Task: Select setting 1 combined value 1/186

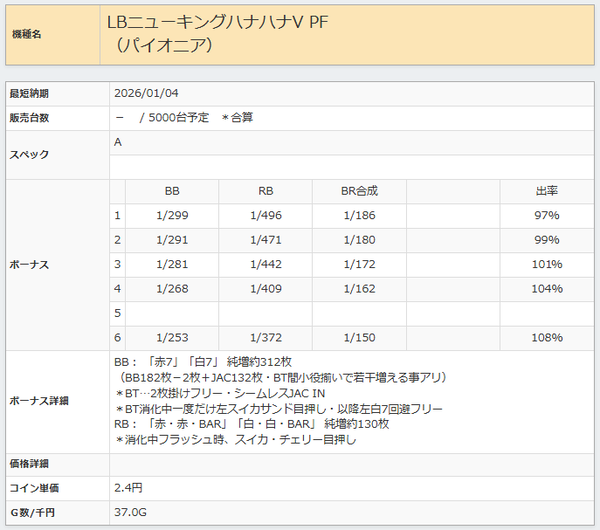Action: 359,215
